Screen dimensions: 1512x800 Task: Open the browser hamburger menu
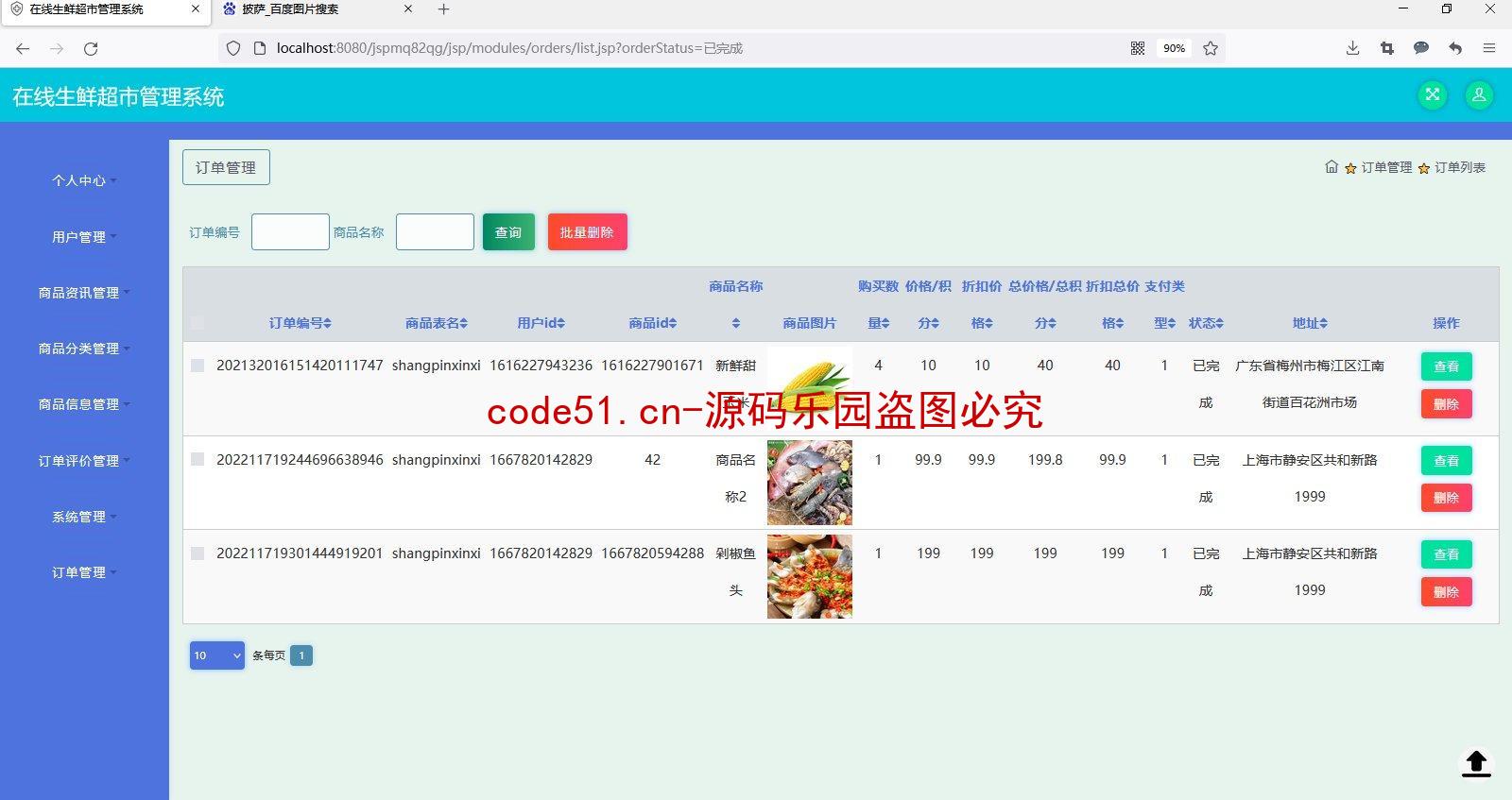coord(1489,48)
